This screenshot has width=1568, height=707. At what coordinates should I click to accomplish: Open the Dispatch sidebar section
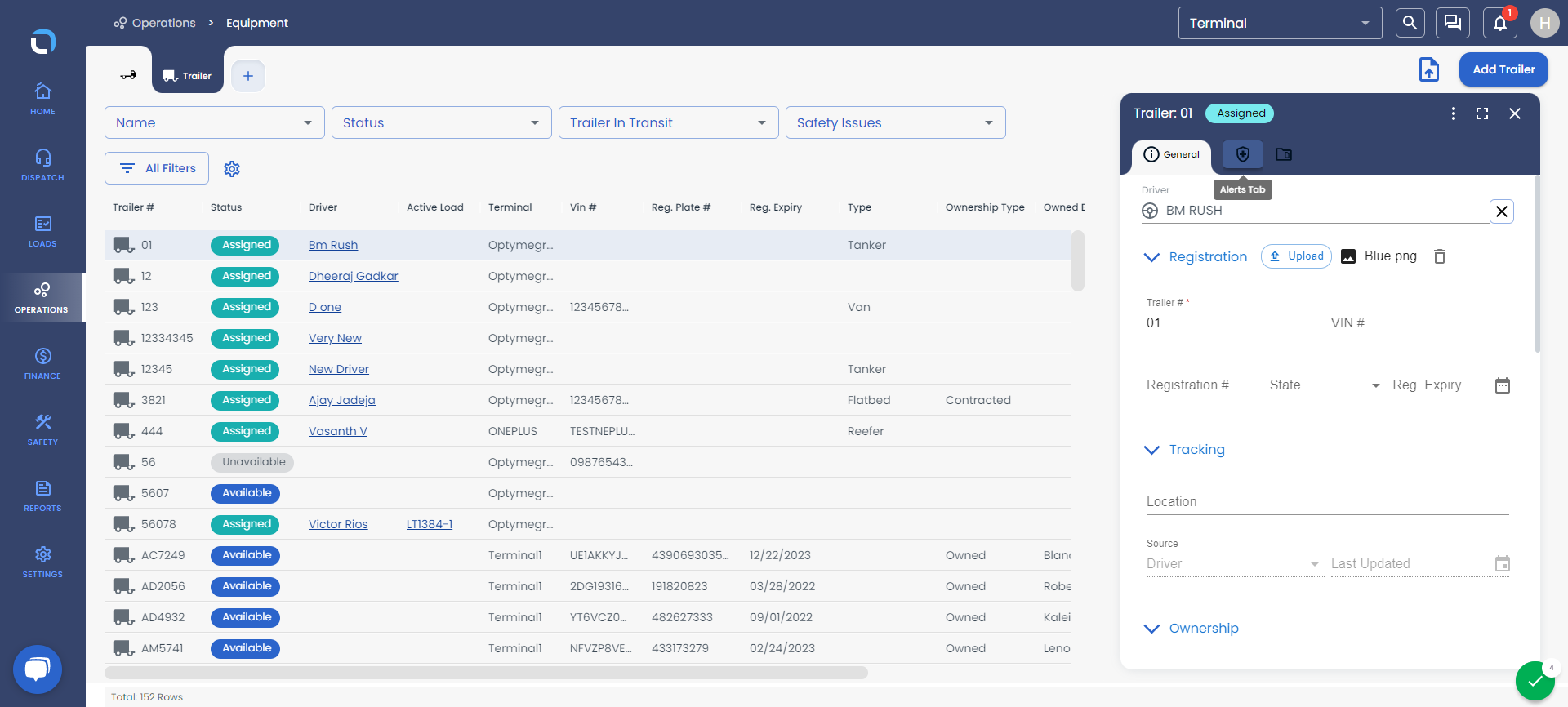42,165
